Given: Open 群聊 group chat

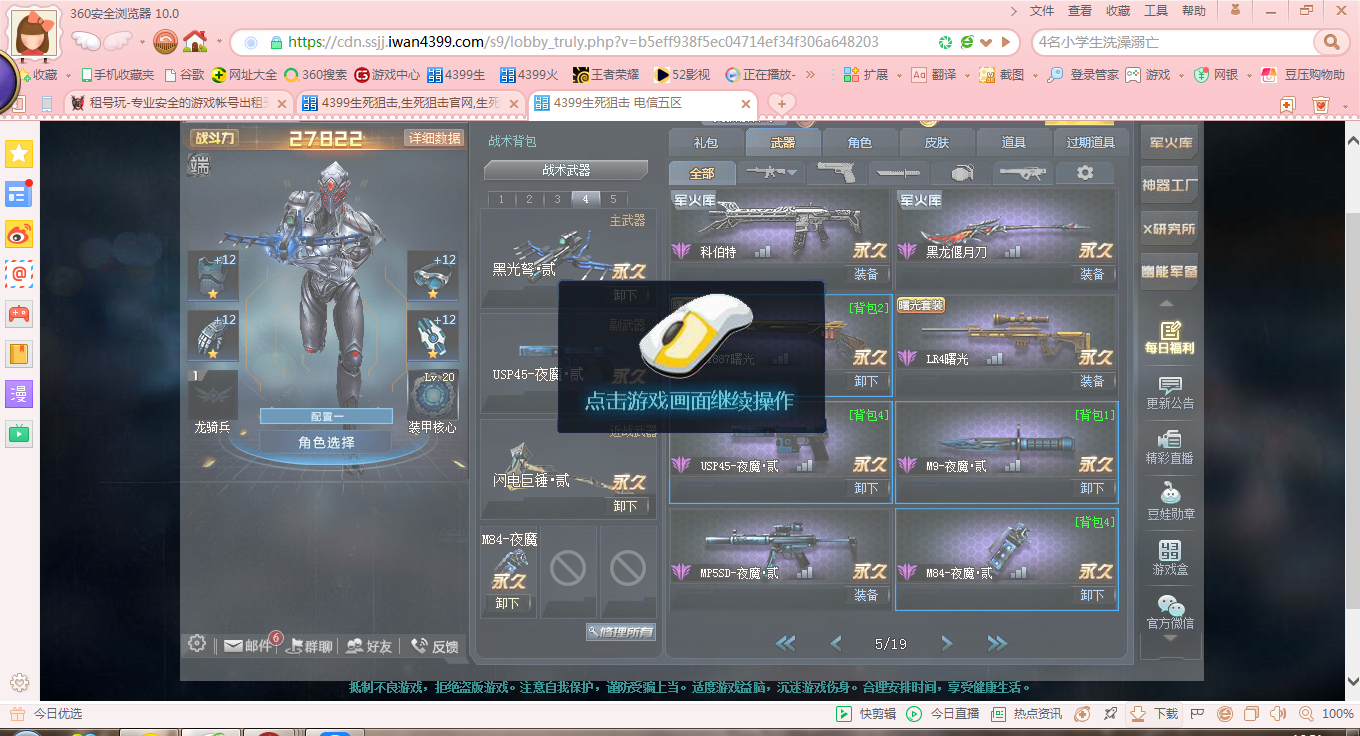Looking at the screenshot, I should [309, 646].
